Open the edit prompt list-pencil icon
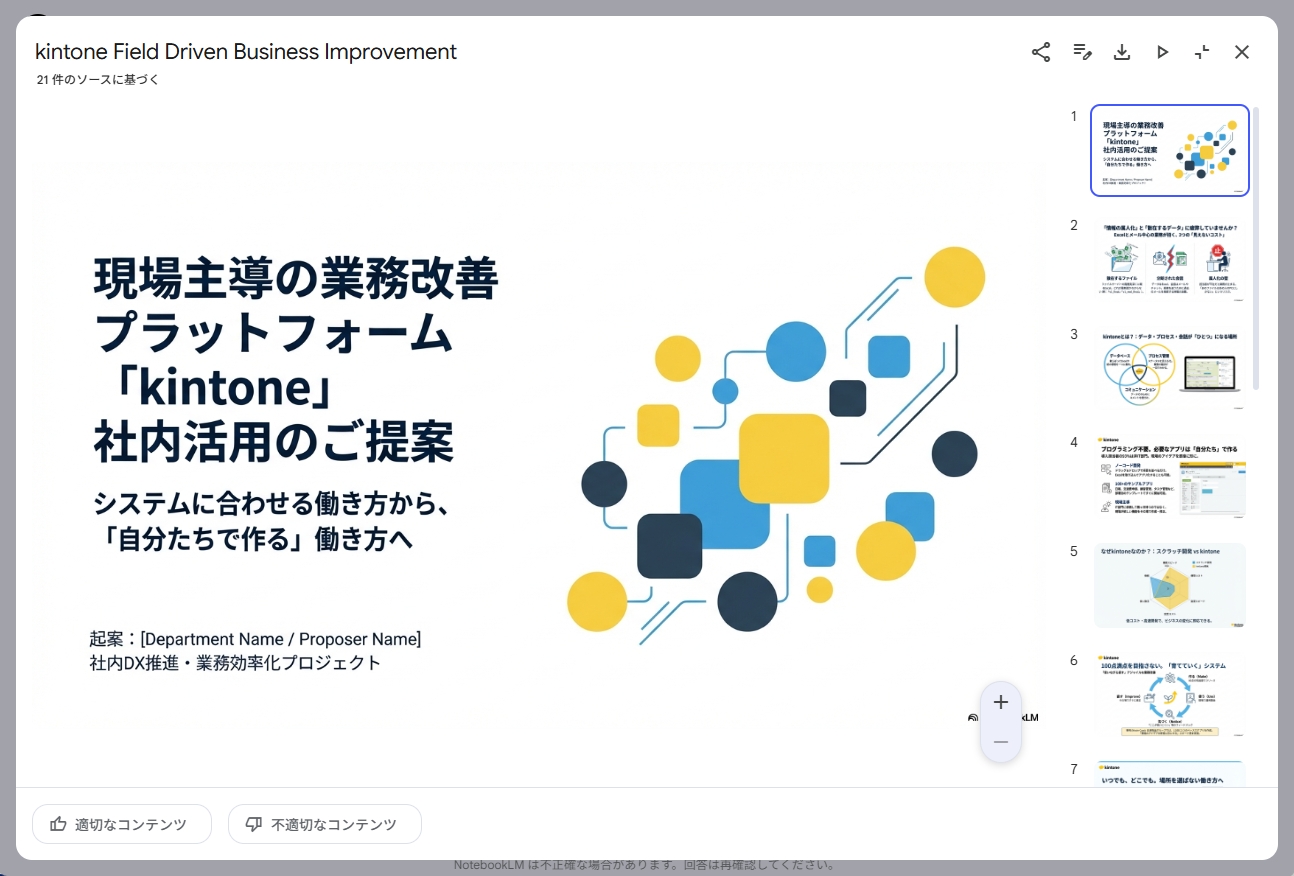 click(1082, 52)
